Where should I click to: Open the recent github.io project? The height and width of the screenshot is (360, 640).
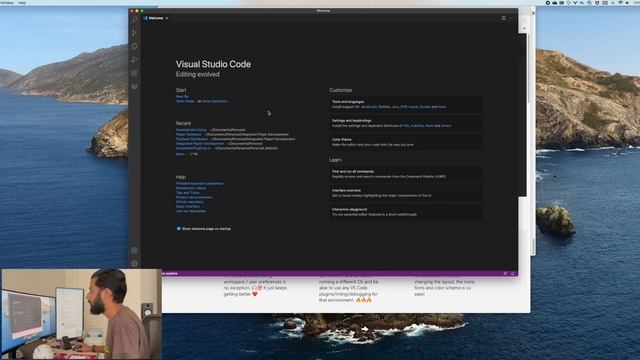pyautogui.click(x=193, y=148)
